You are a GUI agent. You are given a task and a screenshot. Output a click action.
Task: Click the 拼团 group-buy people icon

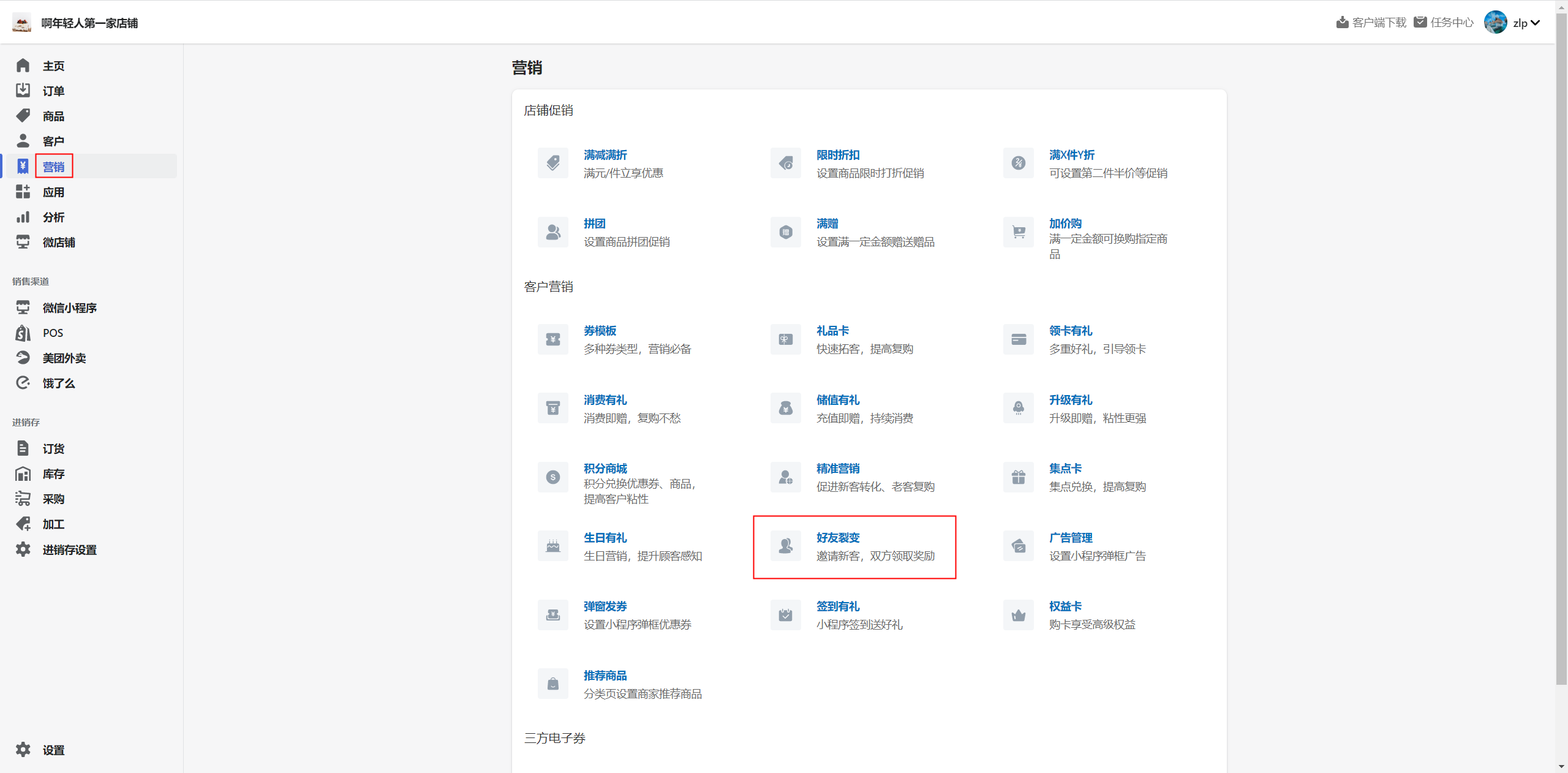coord(552,232)
